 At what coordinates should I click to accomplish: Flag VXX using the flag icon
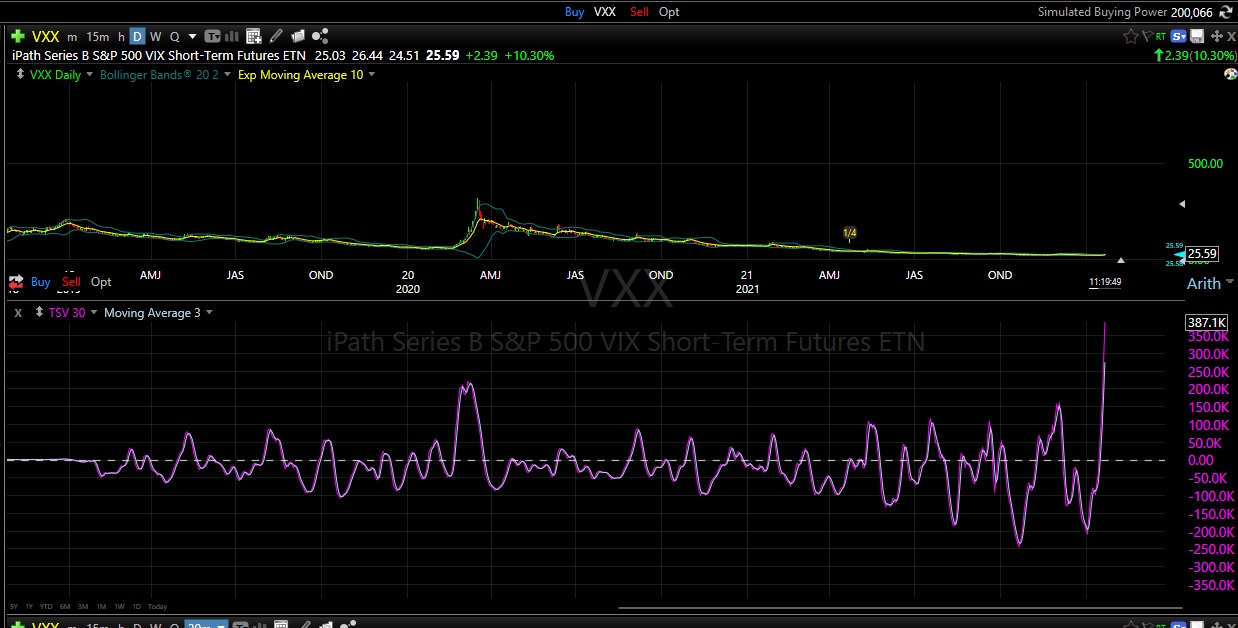click(x=1148, y=36)
